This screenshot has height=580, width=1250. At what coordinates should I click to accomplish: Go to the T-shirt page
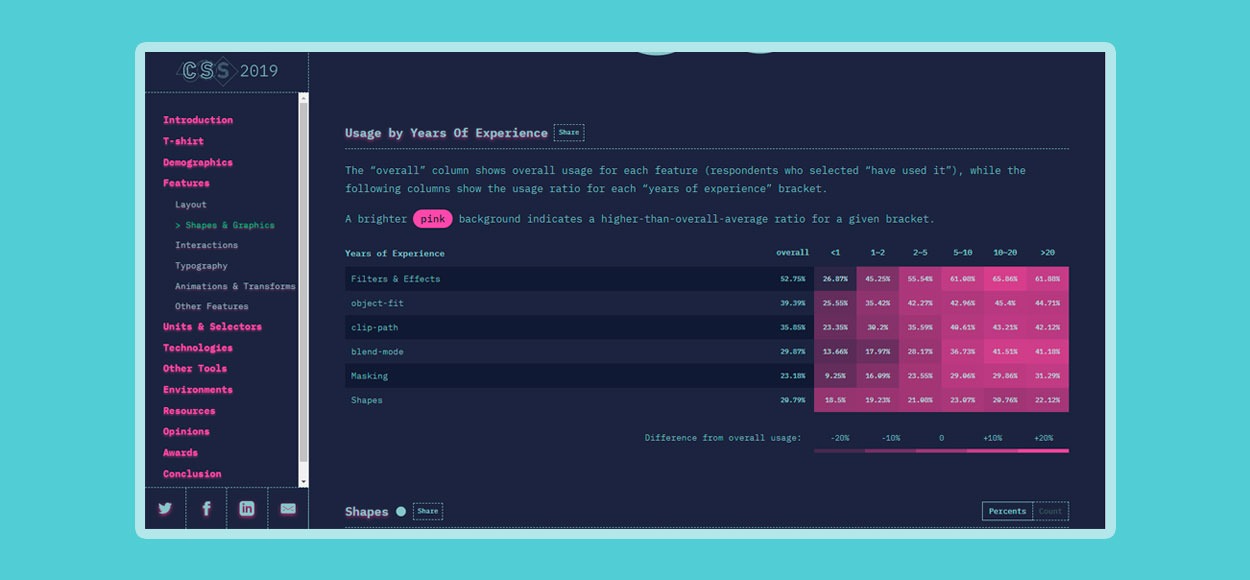tap(183, 141)
